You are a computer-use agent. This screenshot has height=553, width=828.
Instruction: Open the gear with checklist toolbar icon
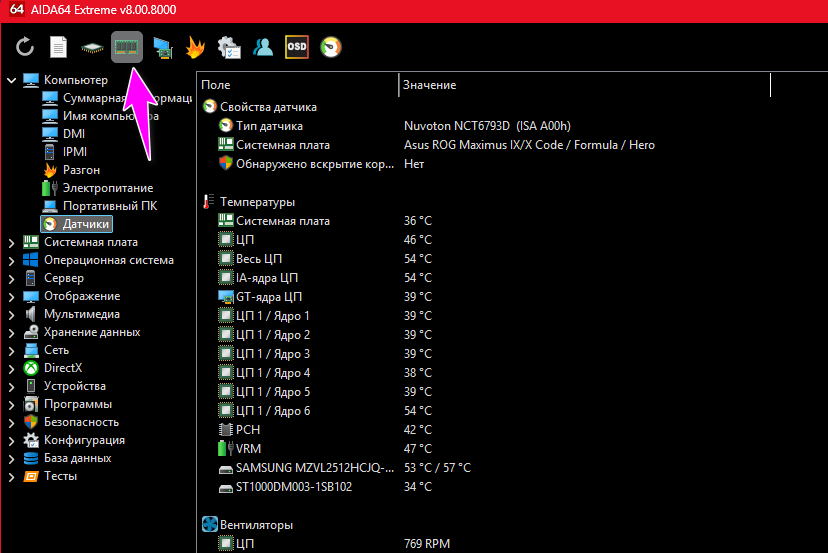229,47
